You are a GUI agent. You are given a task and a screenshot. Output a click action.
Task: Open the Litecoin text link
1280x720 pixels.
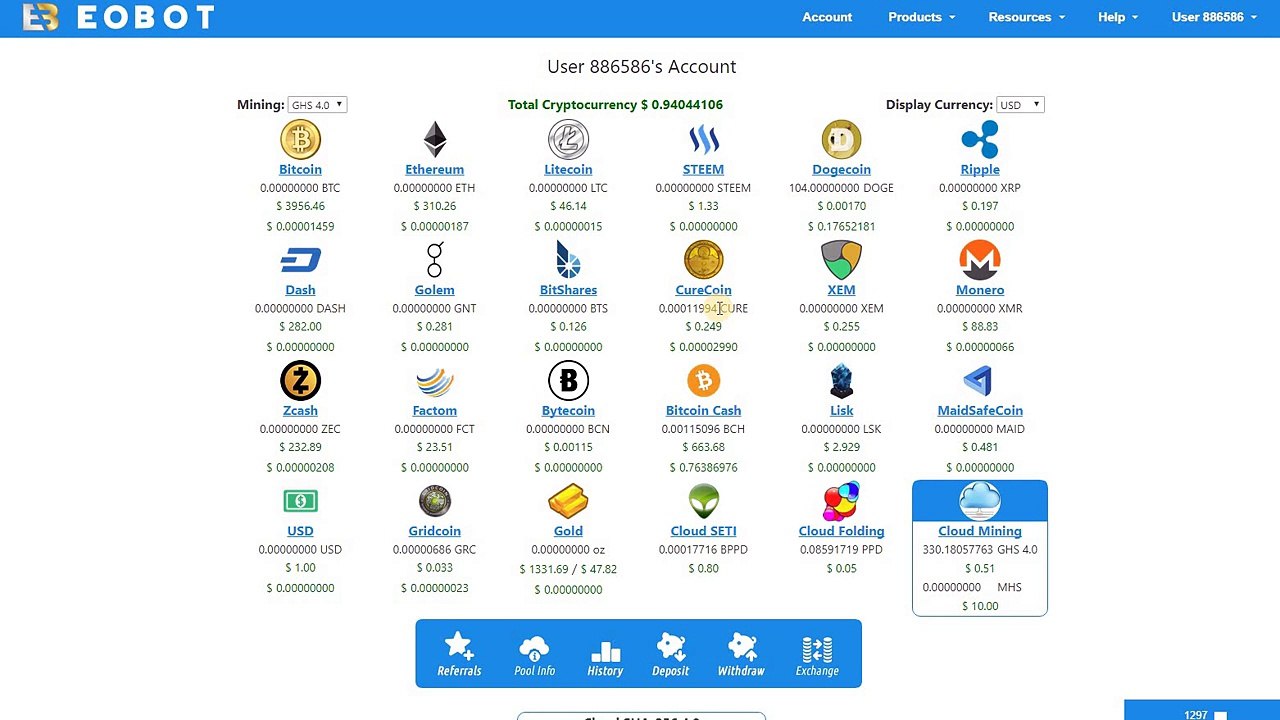point(568,169)
